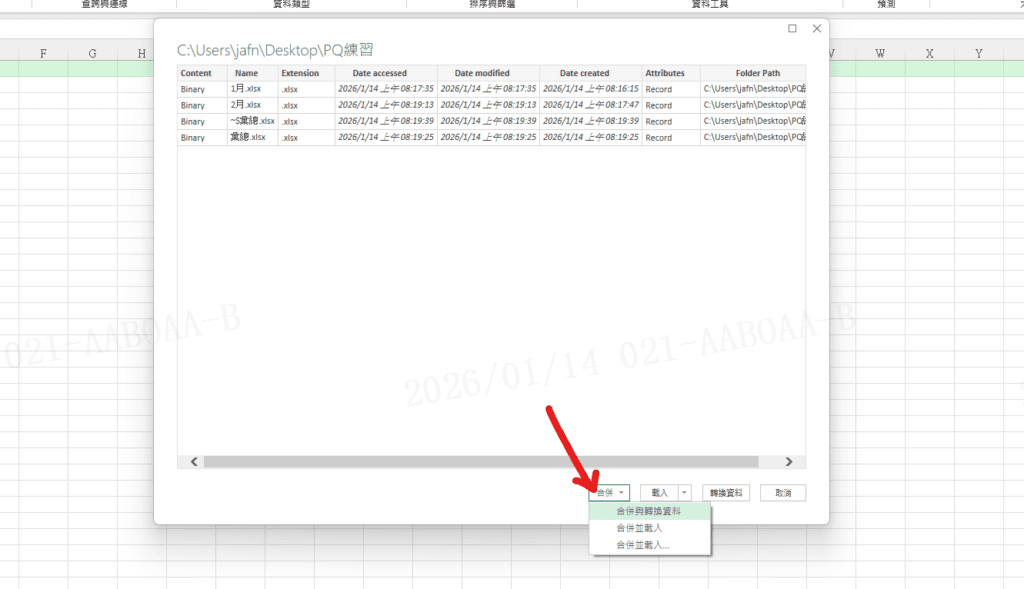Screen dimensions: 1024x589
Task: Maximize the folder preview dialog
Action: click(x=792, y=29)
